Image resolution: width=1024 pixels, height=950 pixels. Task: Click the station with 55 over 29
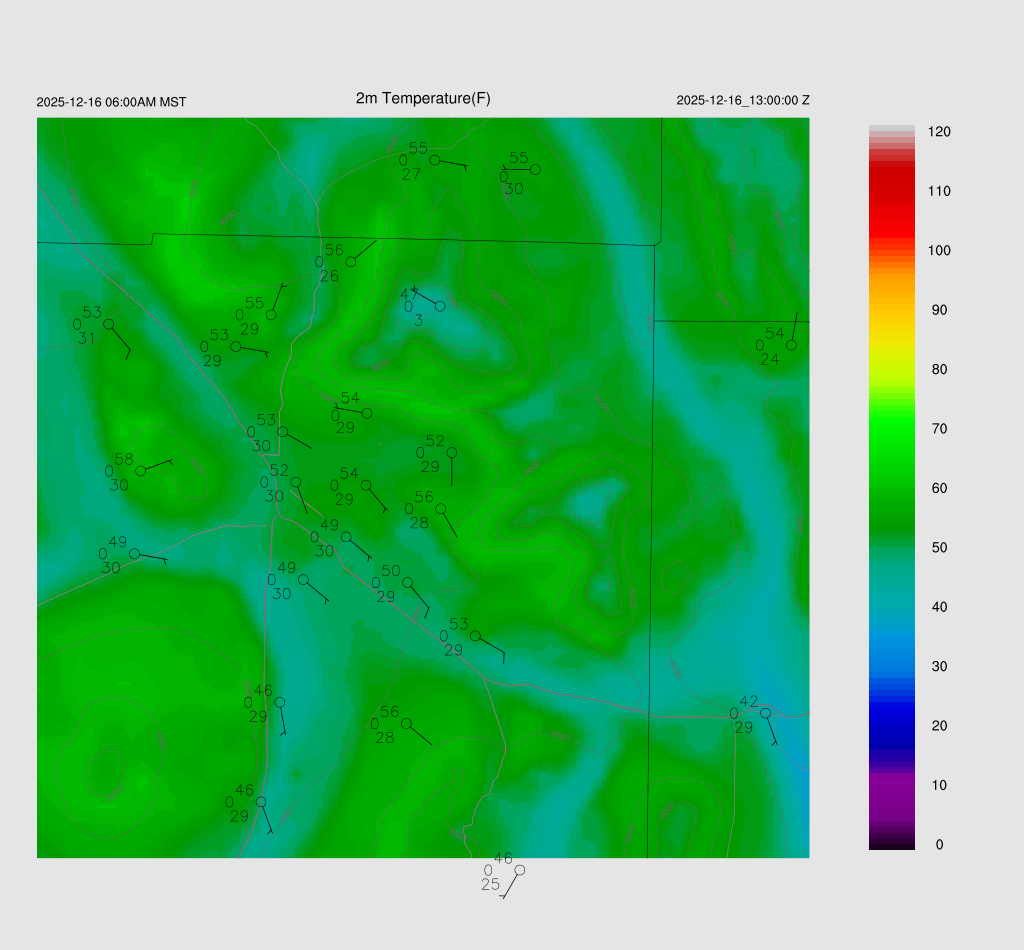point(271,315)
